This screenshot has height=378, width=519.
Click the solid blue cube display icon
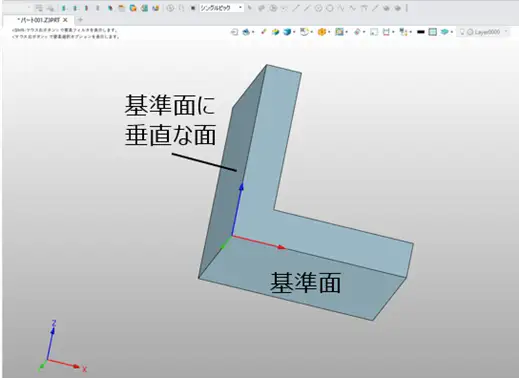(287, 32)
